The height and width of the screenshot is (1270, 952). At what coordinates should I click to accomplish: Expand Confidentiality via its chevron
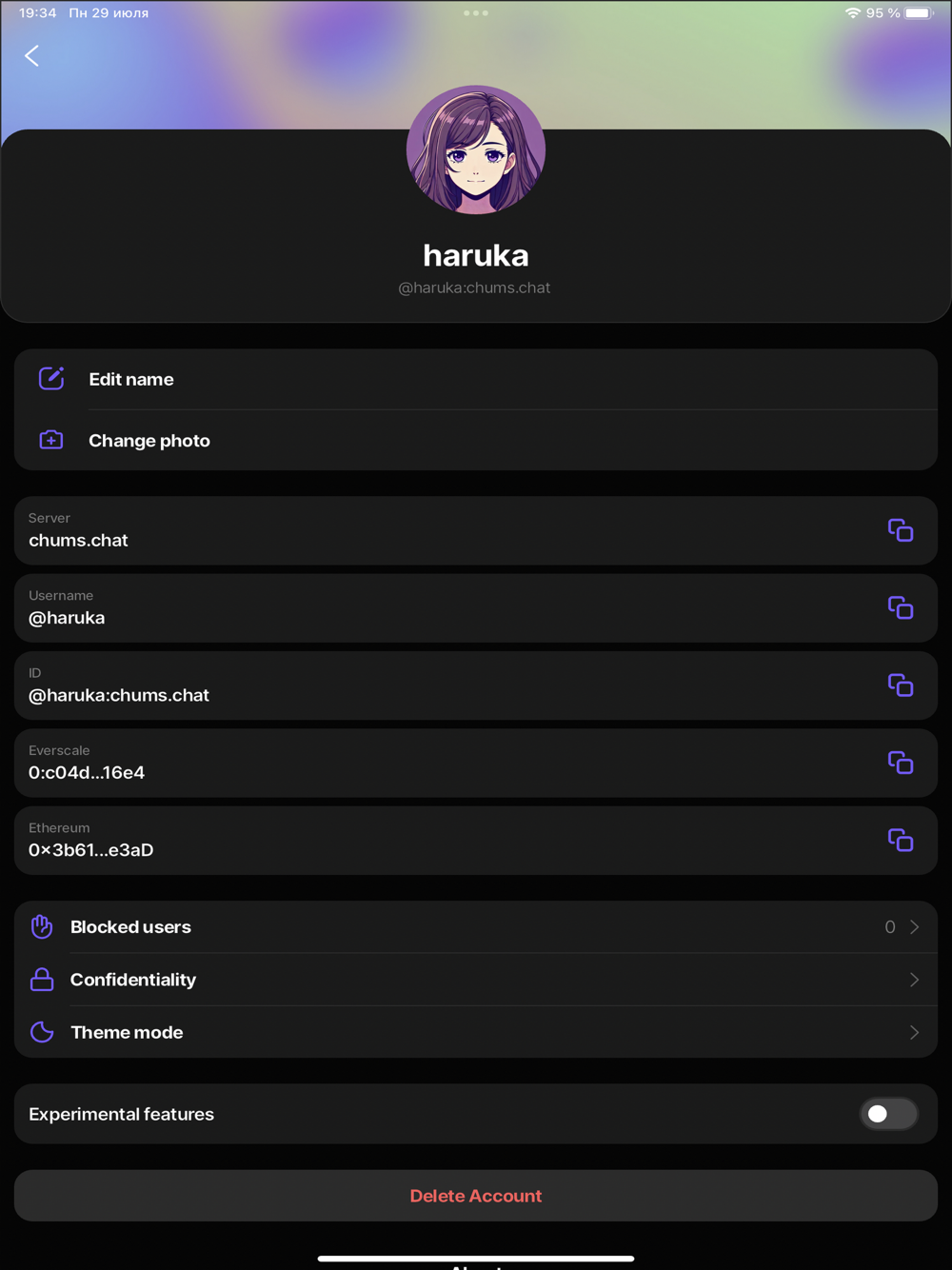pyautogui.click(x=914, y=980)
